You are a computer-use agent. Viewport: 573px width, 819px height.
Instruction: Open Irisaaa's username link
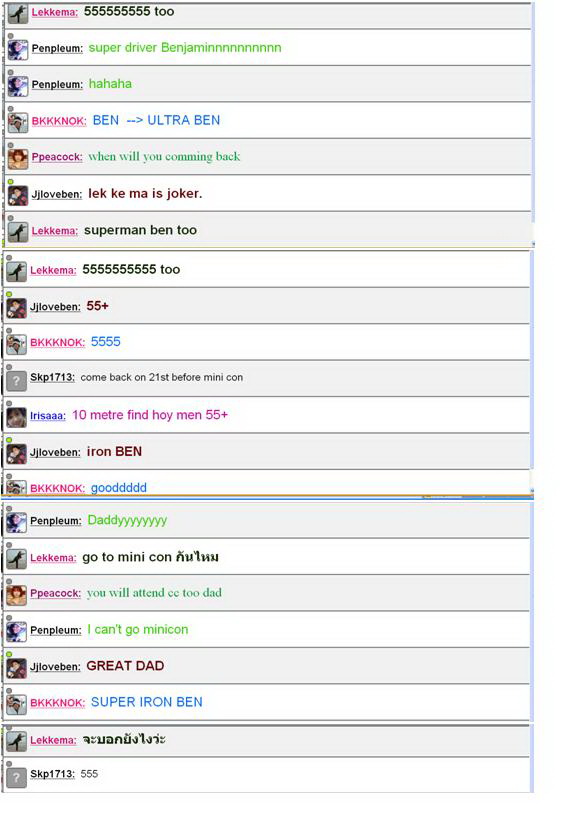48,416
